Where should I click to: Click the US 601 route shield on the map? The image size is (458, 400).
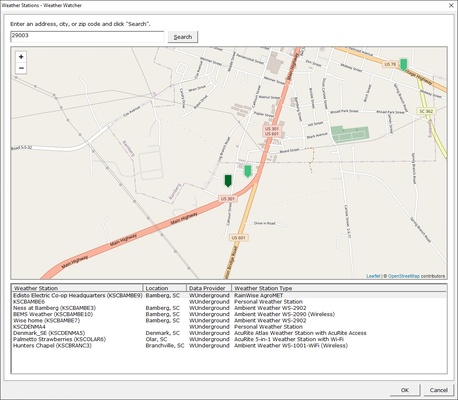(238, 238)
